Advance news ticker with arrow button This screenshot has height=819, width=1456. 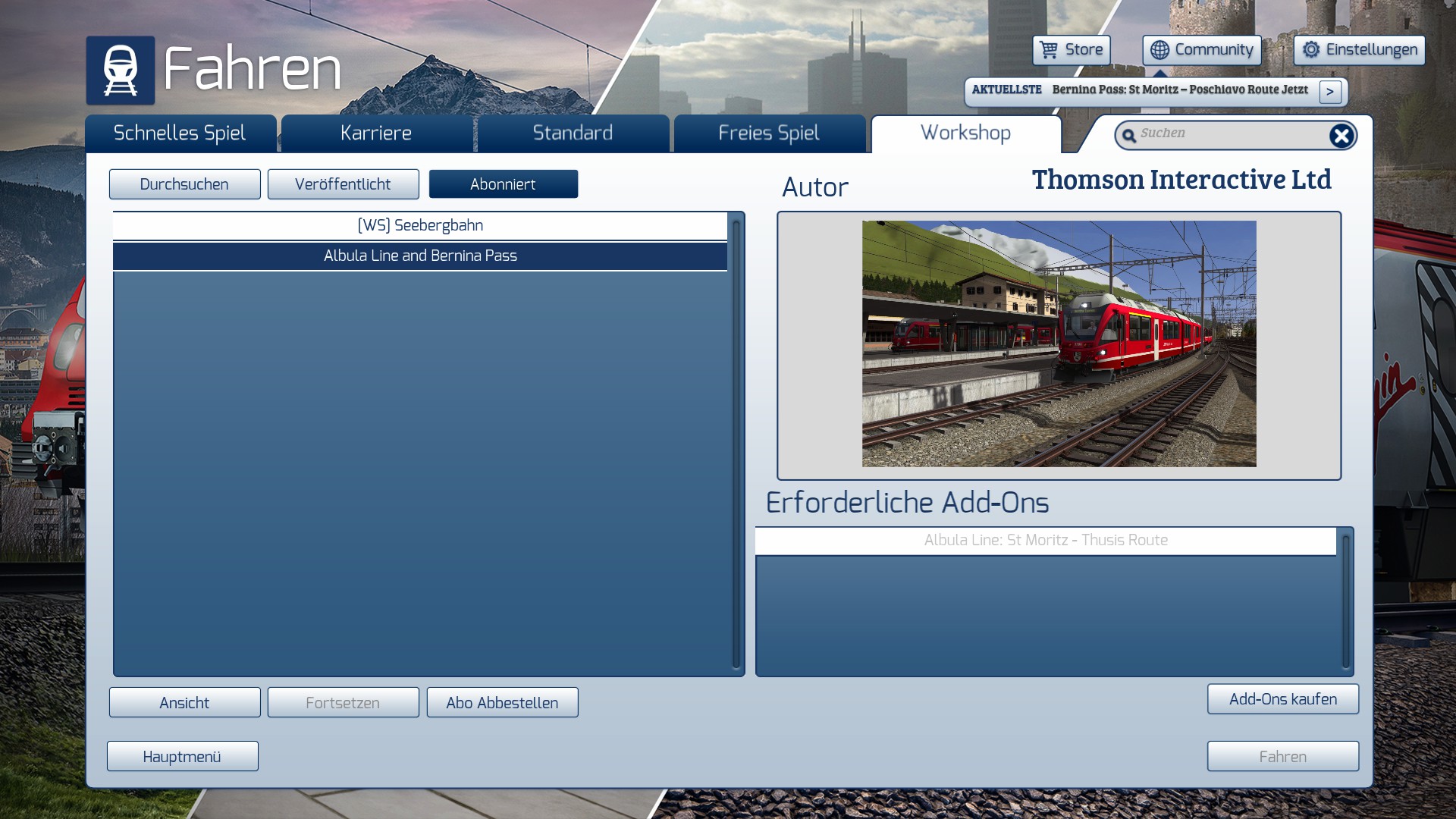pyautogui.click(x=1330, y=92)
